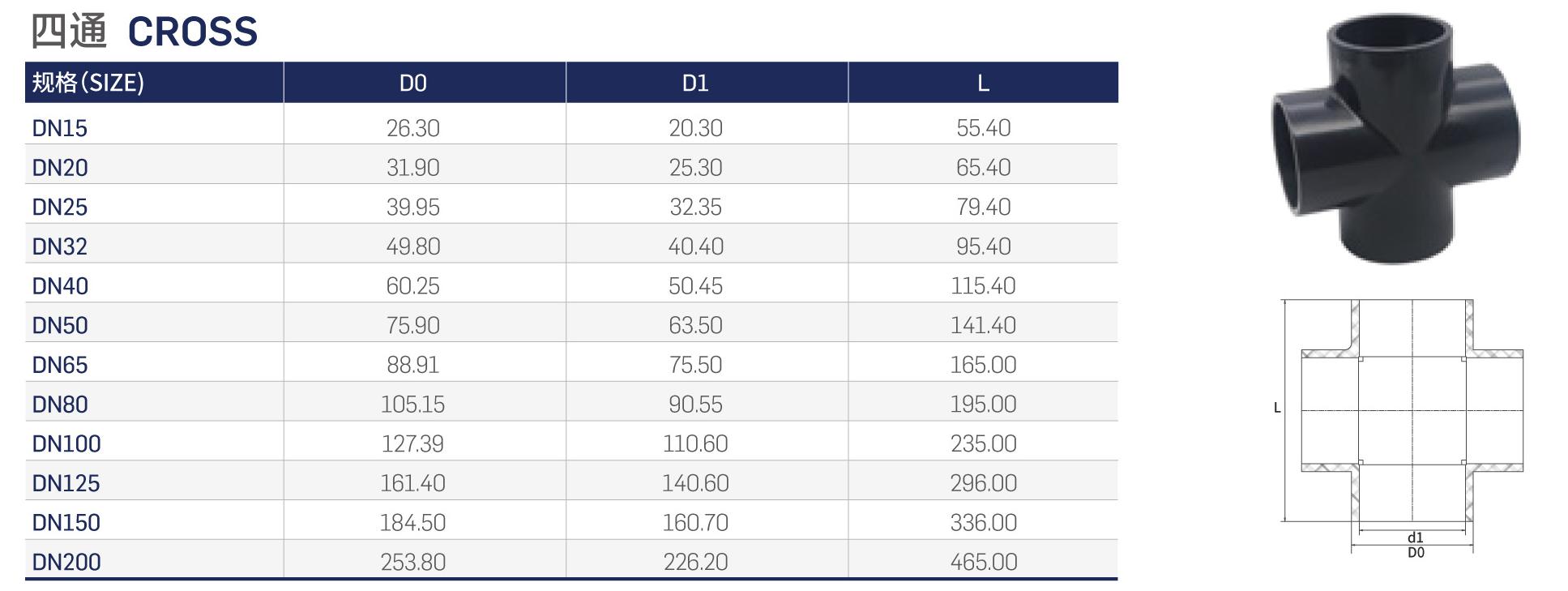1568x591 pixels.
Task: Click the 四通 CROSS title heading
Action: pyautogui.click(x=144, y=32)
